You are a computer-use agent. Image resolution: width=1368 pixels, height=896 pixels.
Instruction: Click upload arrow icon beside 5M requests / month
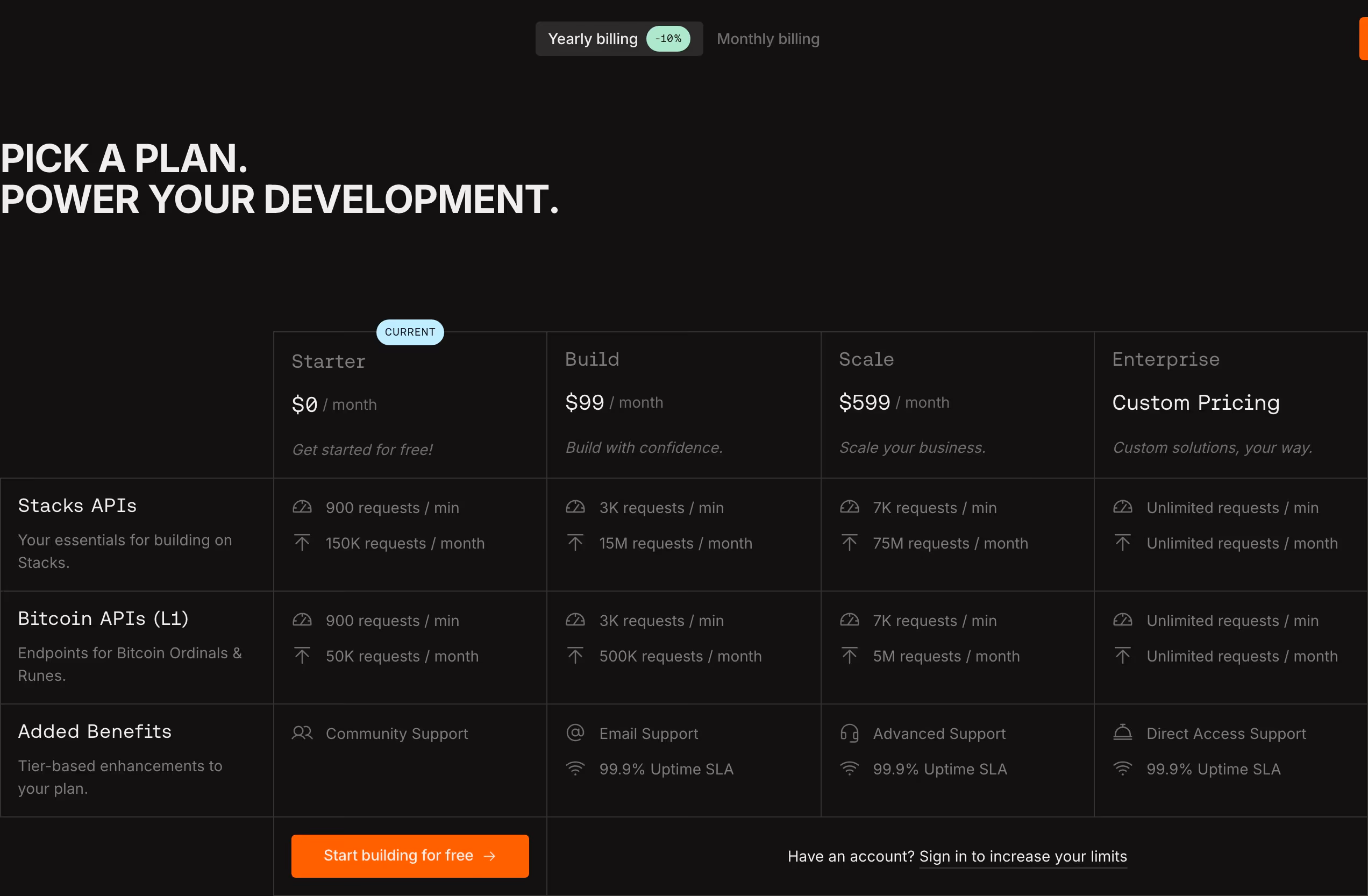(x=849, y=656)
